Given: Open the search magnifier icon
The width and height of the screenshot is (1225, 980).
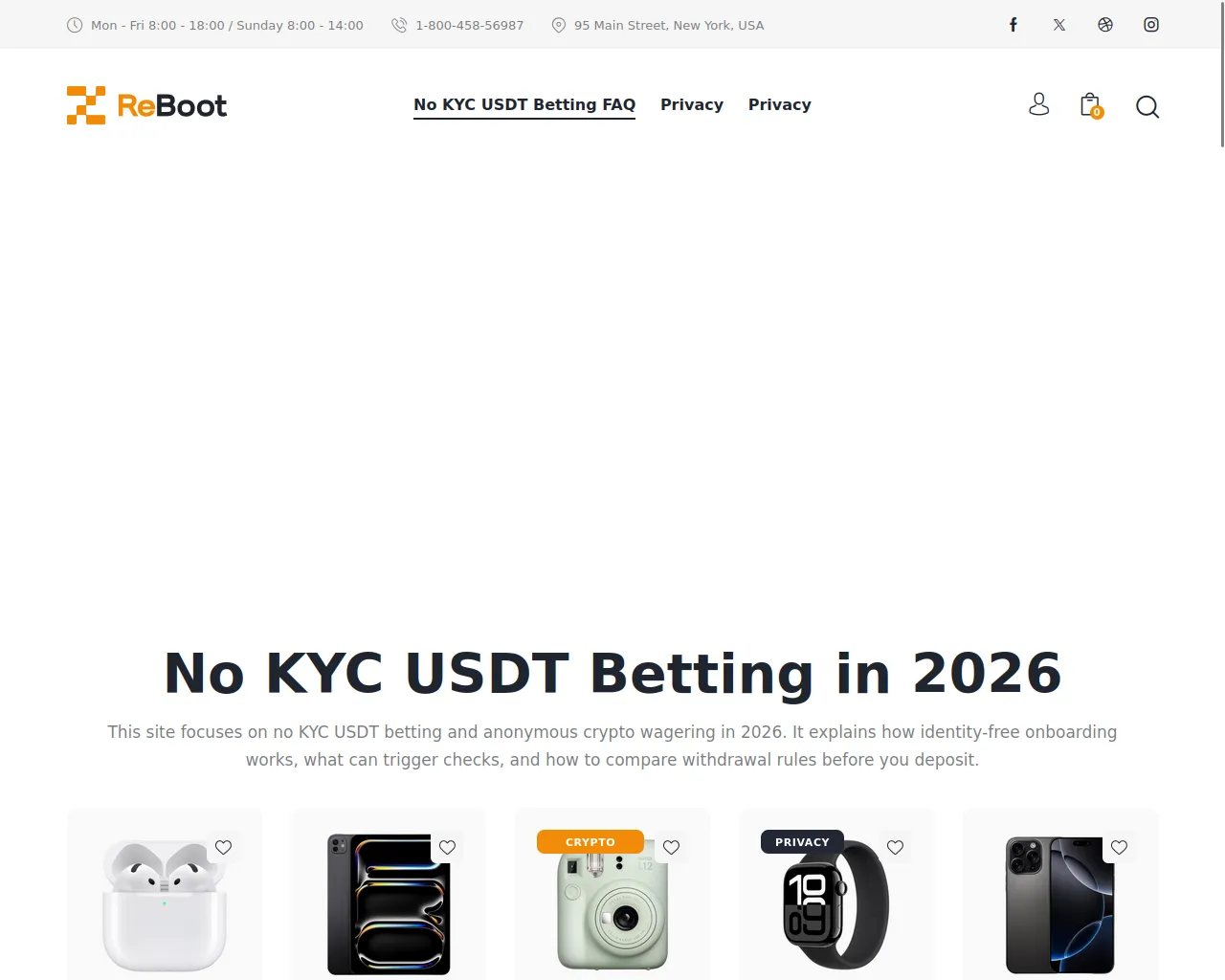Looking at the screenshot, I should point(1147,106).
